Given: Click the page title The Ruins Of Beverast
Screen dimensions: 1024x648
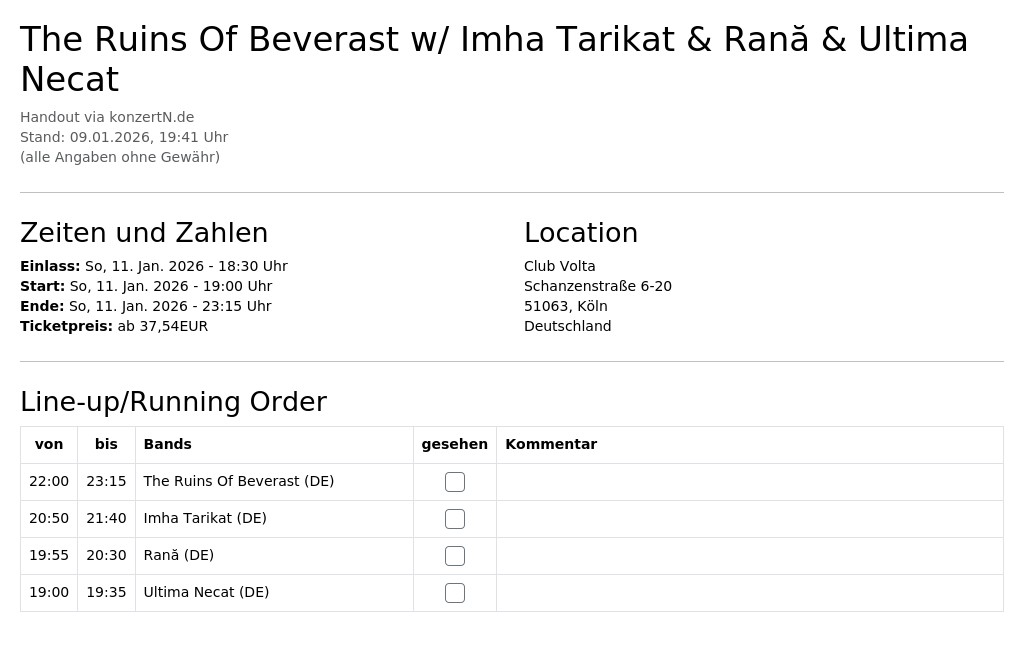Looking at the screenshot, I should [494, 59].
